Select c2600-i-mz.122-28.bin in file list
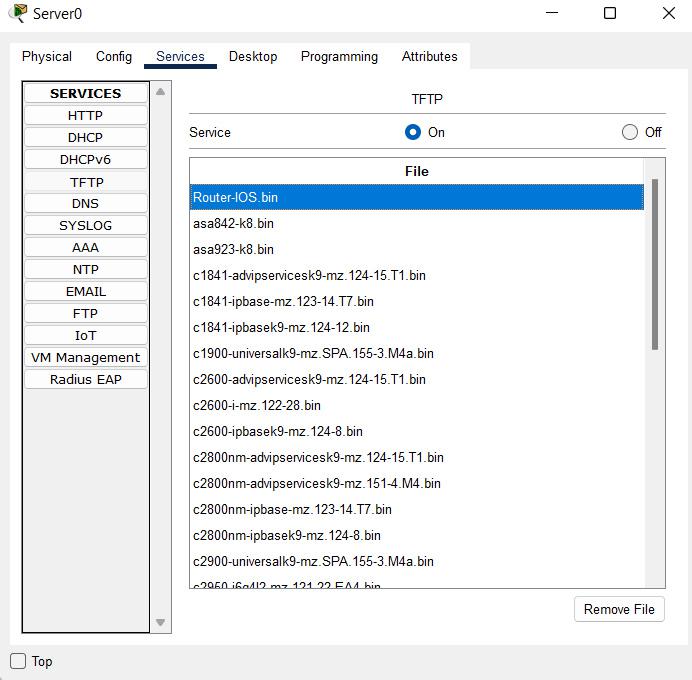This screenshot has width=692, height=680. tap(257, 406)
